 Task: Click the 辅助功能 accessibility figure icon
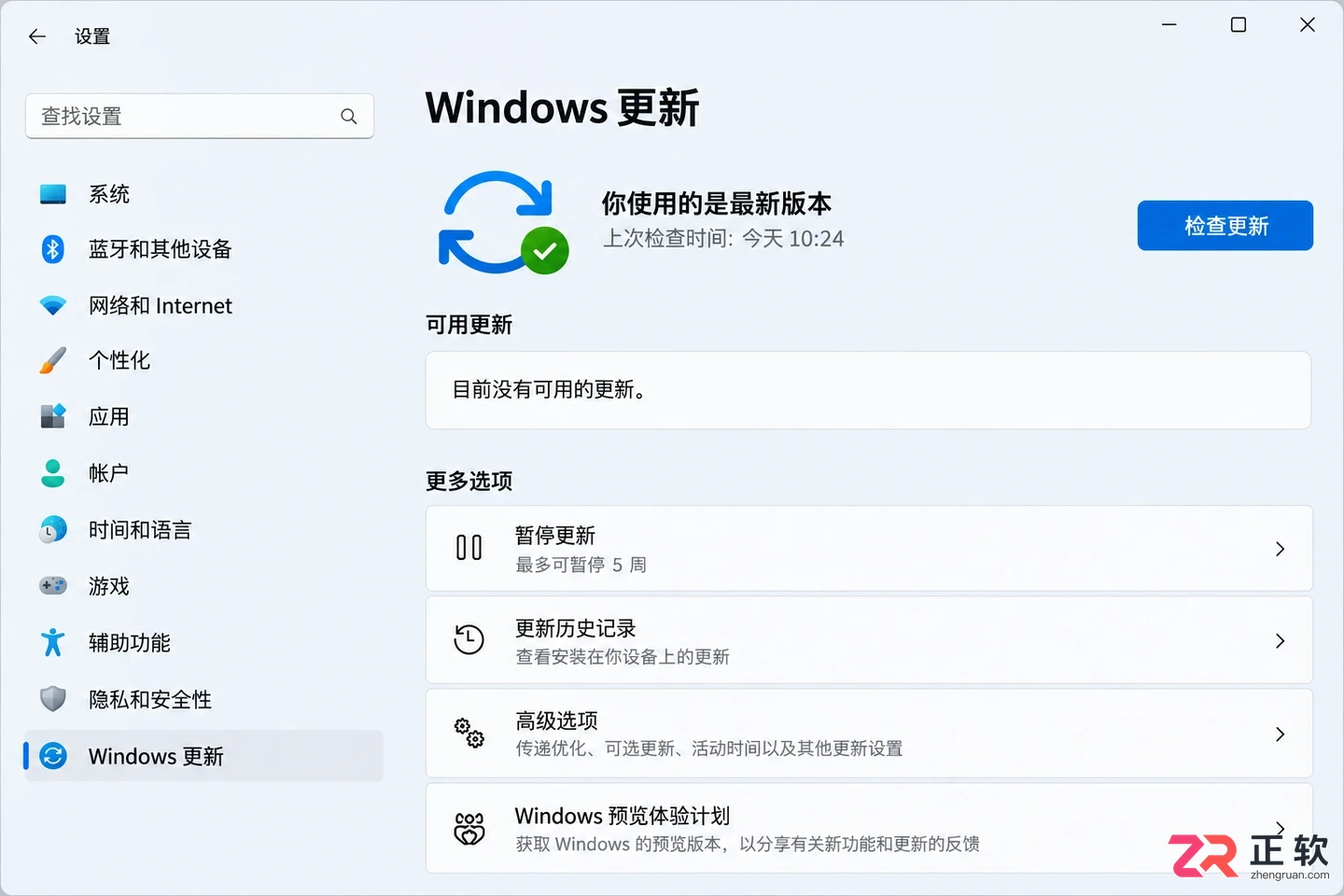tap(53, 642)
